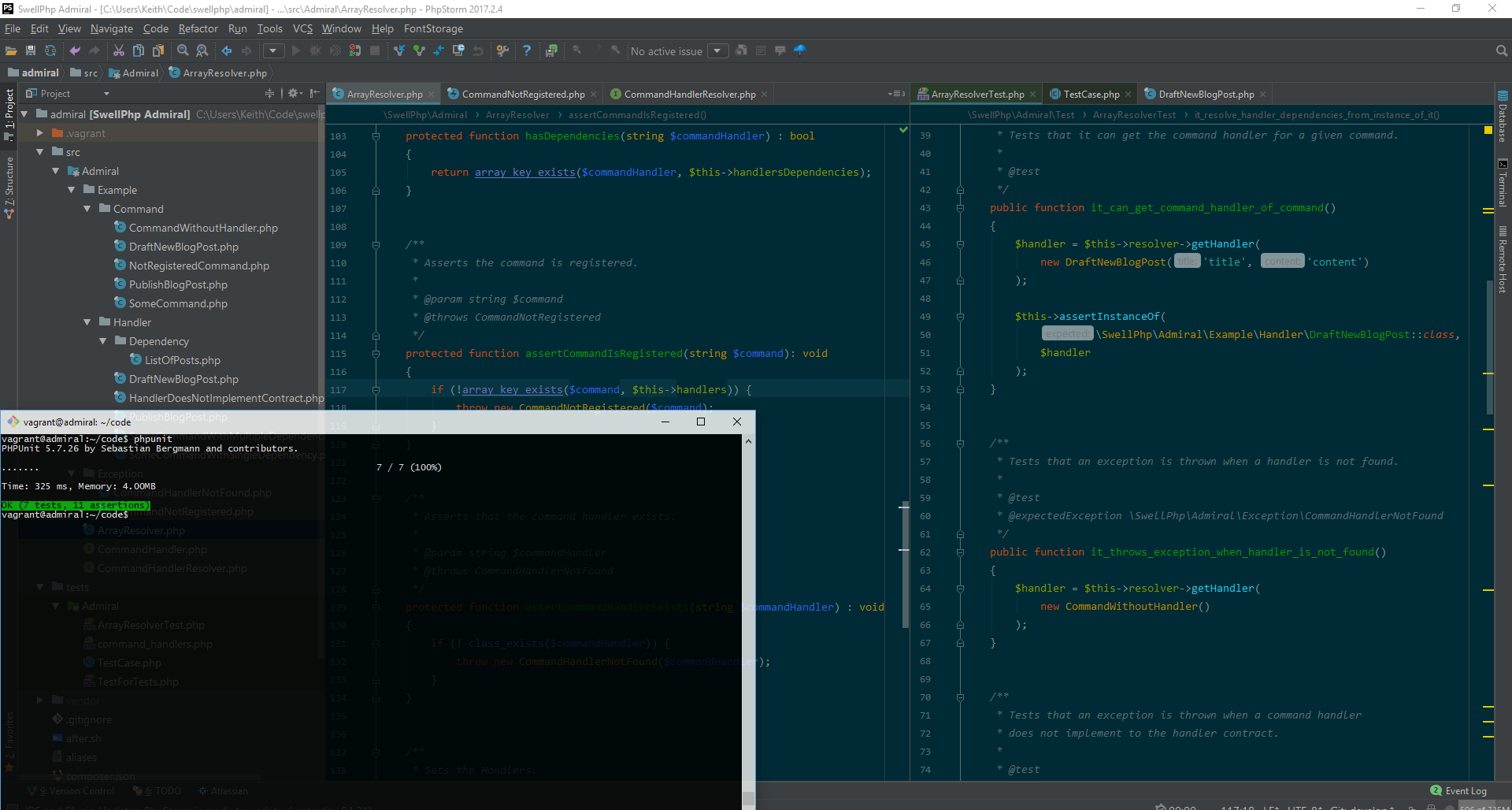The height and width of the screenshot is (810, 1512).
Task: Click the Copy toolbar icon
Action: point(139,50)
